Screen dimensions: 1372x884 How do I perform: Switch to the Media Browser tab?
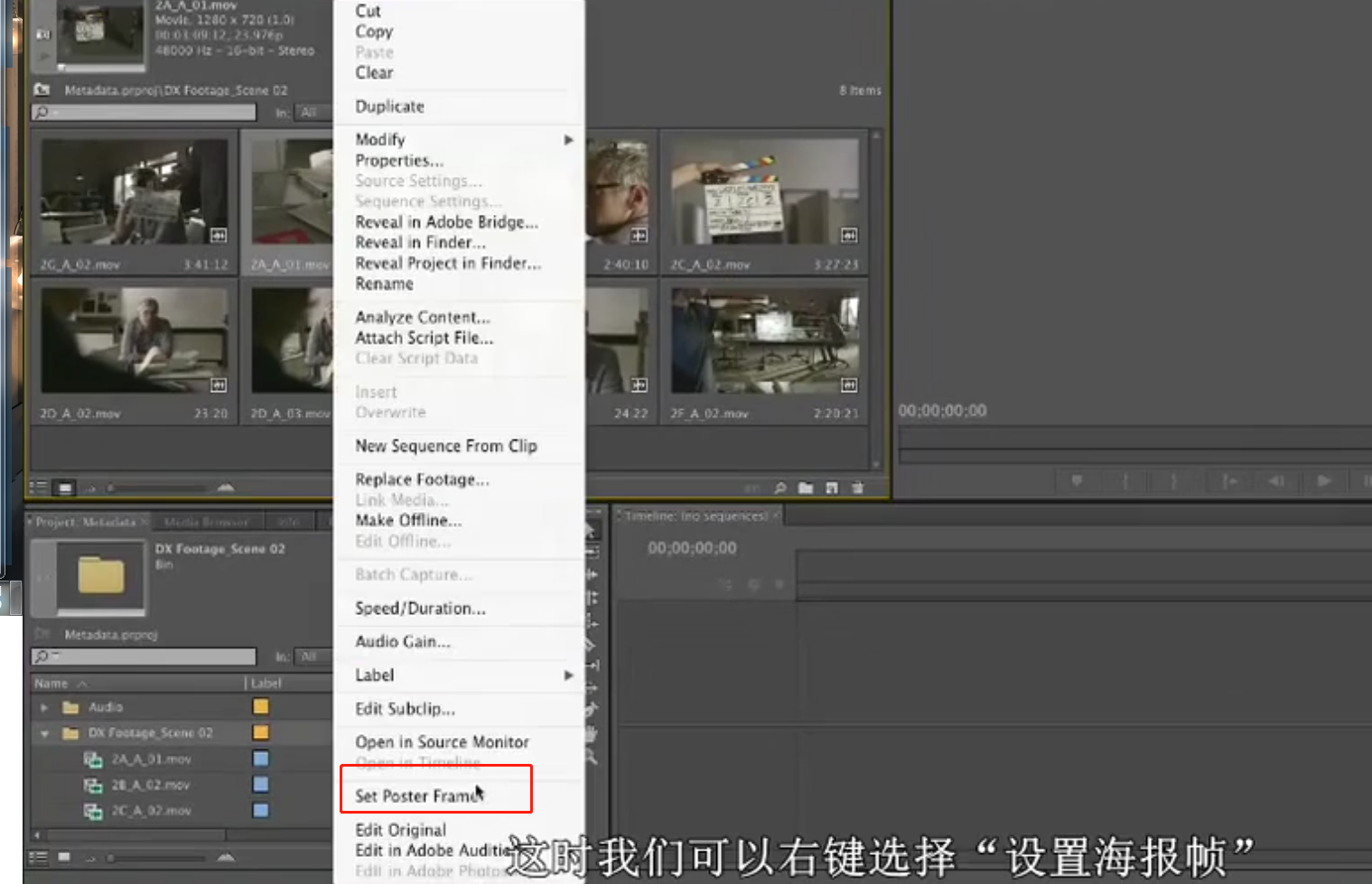coord(206,522)
